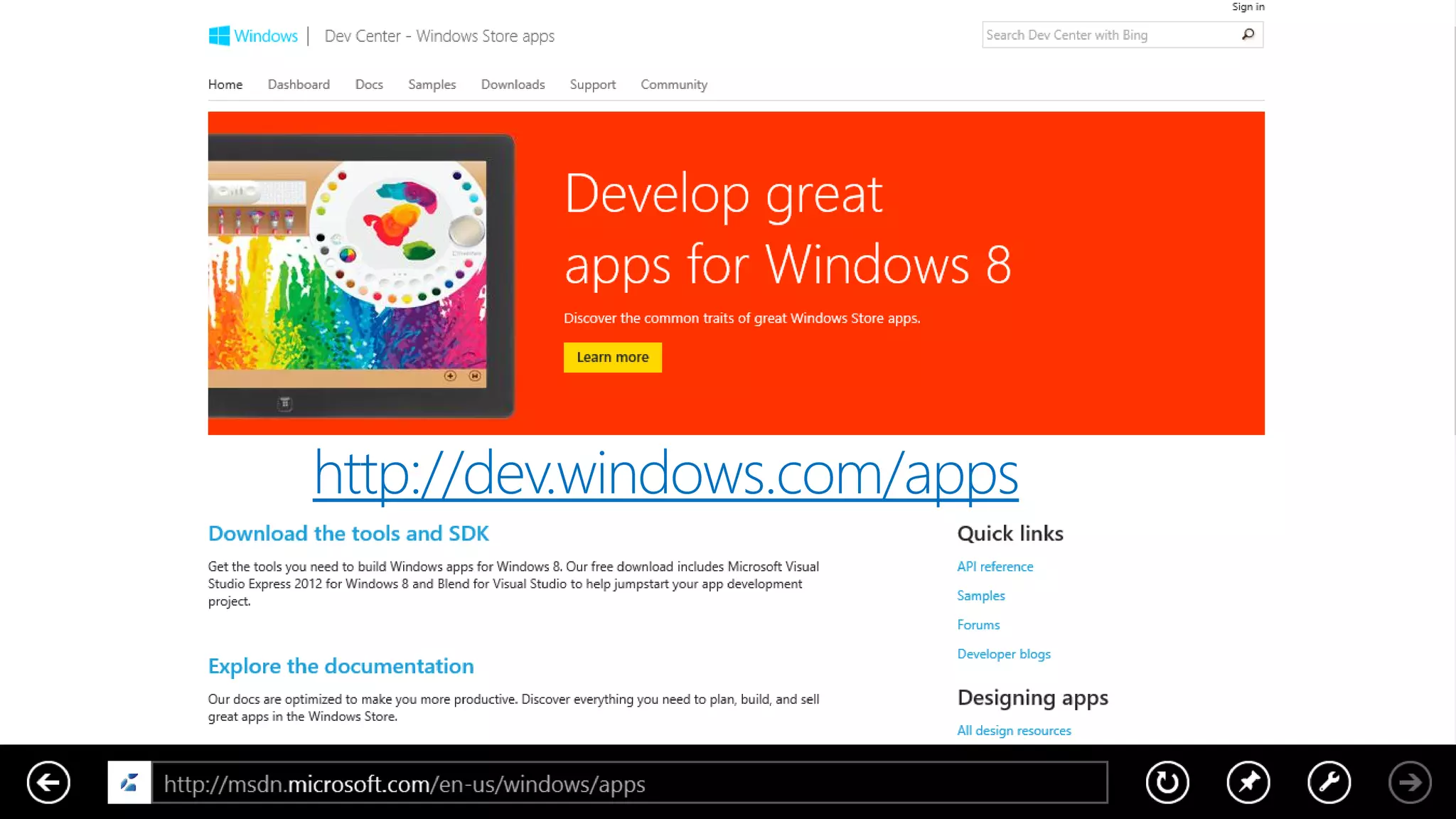This screenshot has width=1456, height=819.
Task: Open the Docs tab
Action: [369, 85]
